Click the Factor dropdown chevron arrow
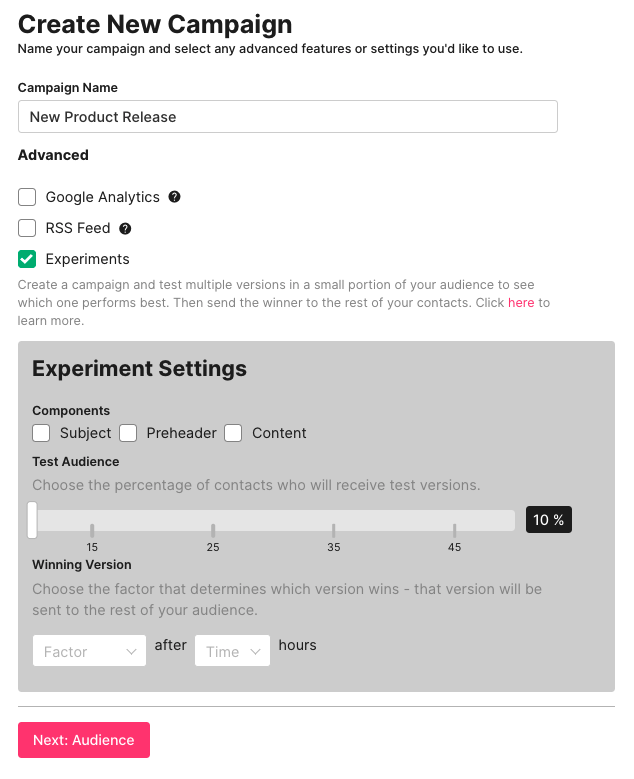This screenshot has height=779, width=634. point(131,652)
